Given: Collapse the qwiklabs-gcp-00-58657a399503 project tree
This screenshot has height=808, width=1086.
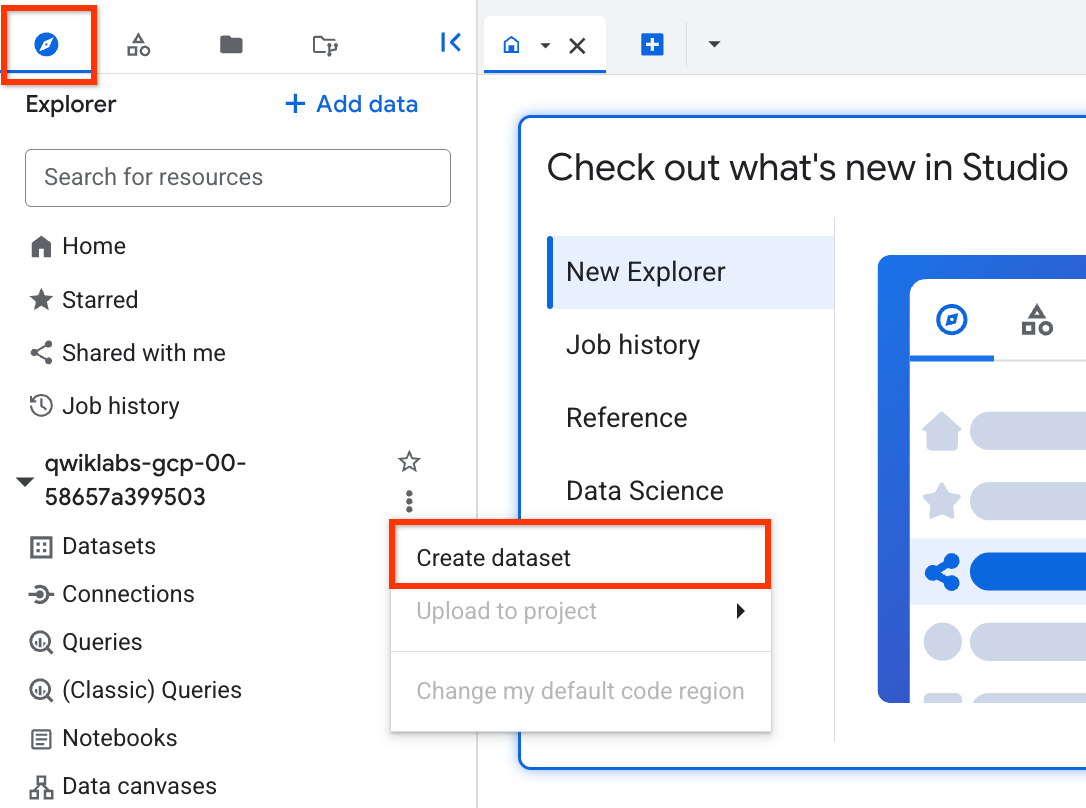Looking at the screenshot, I should pos(24,480).
